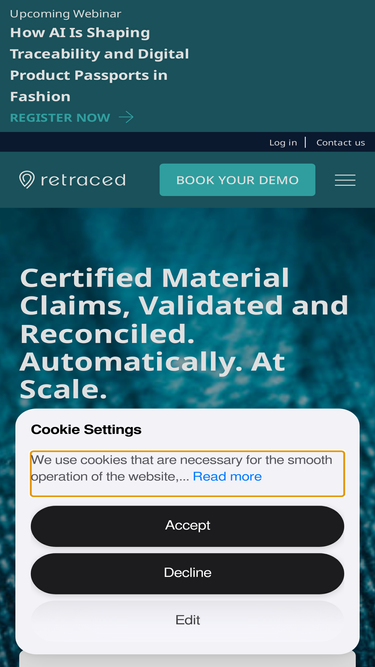Open the hamburger navigation menu
Image resolution: width=375 pixels, height=667 pixels.
(345, 180)
